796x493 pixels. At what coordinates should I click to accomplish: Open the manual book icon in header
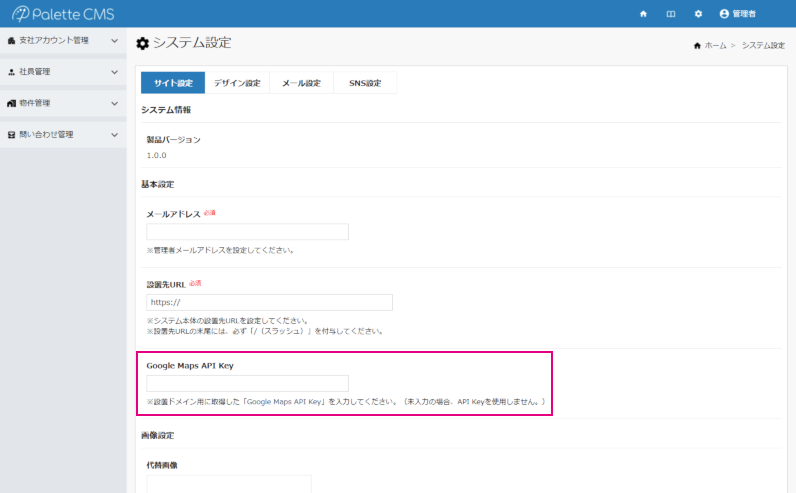671,14
